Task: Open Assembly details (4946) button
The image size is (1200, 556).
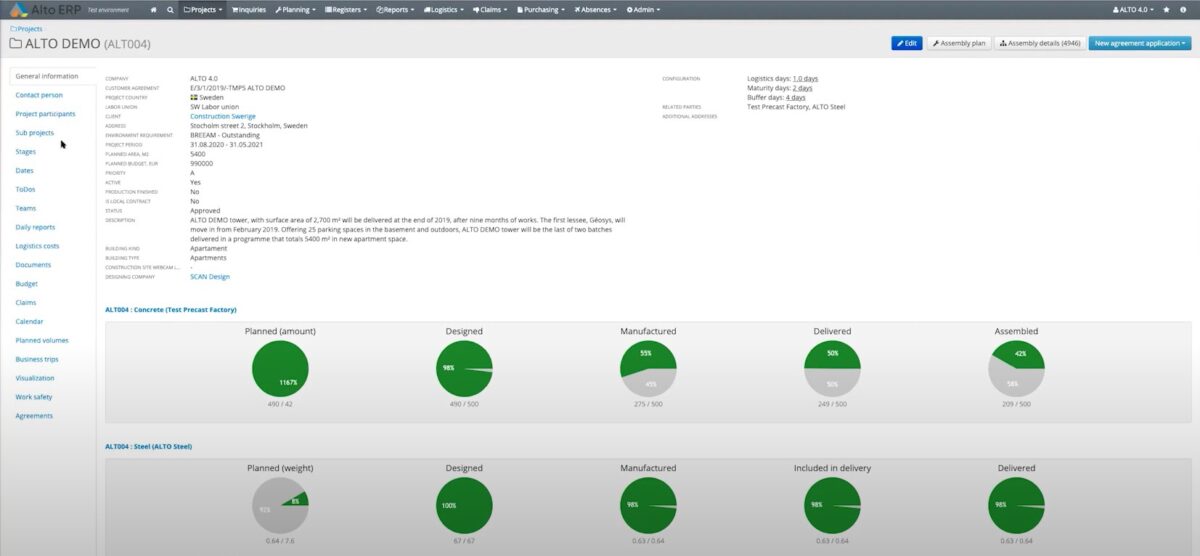Action: [1040, 44]
